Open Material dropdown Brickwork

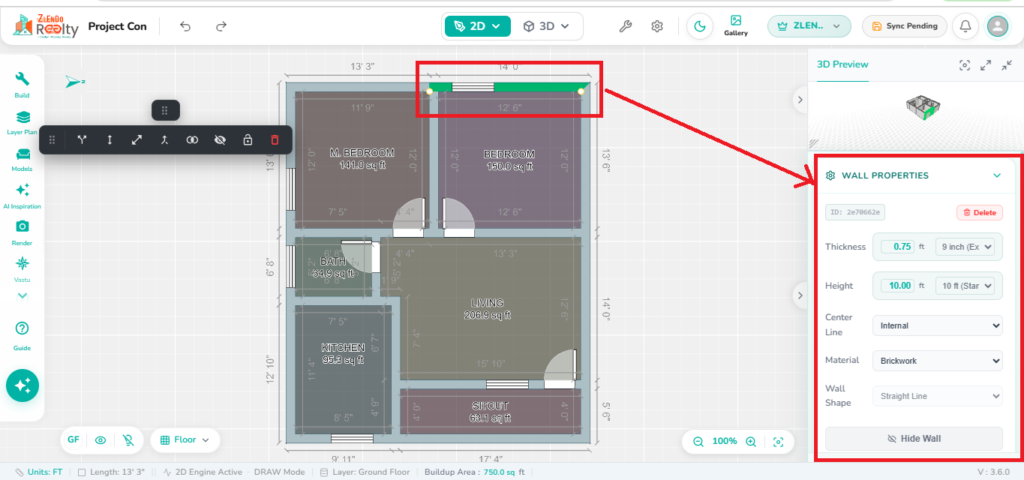(x=937, y=360)
